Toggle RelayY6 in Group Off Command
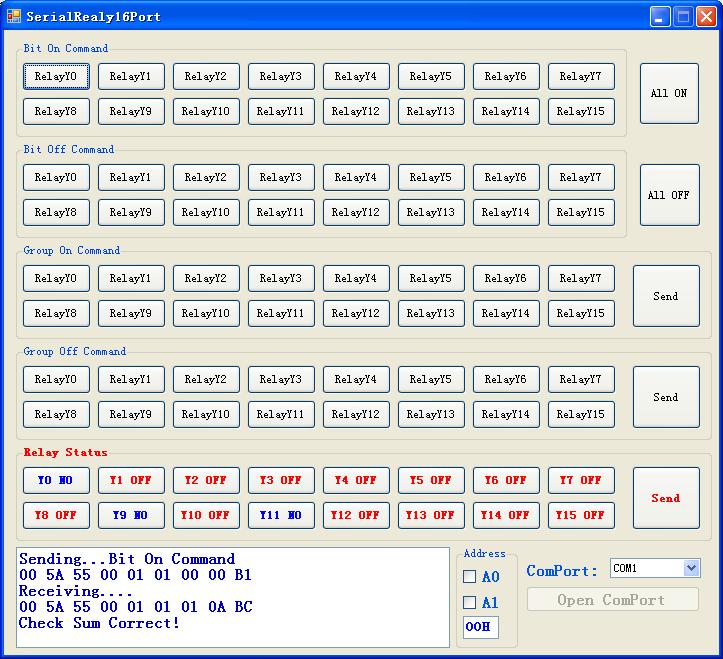This screenshot has height=659, width=723. tap(506, 379)
